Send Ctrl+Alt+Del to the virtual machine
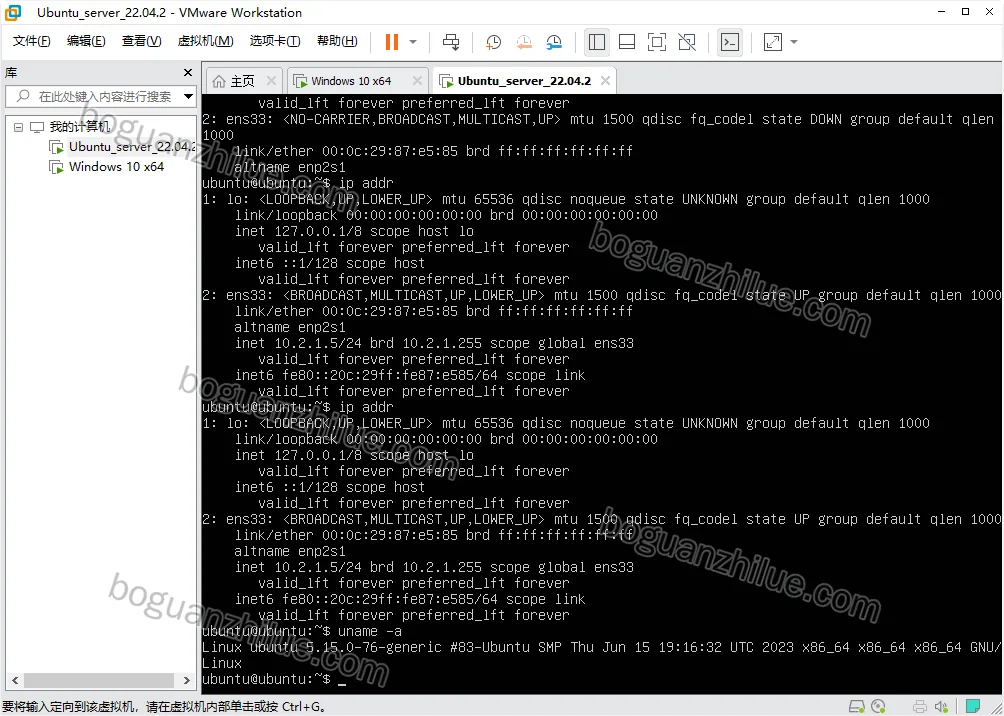This screenshot has width=1004, height=716. (x=451, y=42)
